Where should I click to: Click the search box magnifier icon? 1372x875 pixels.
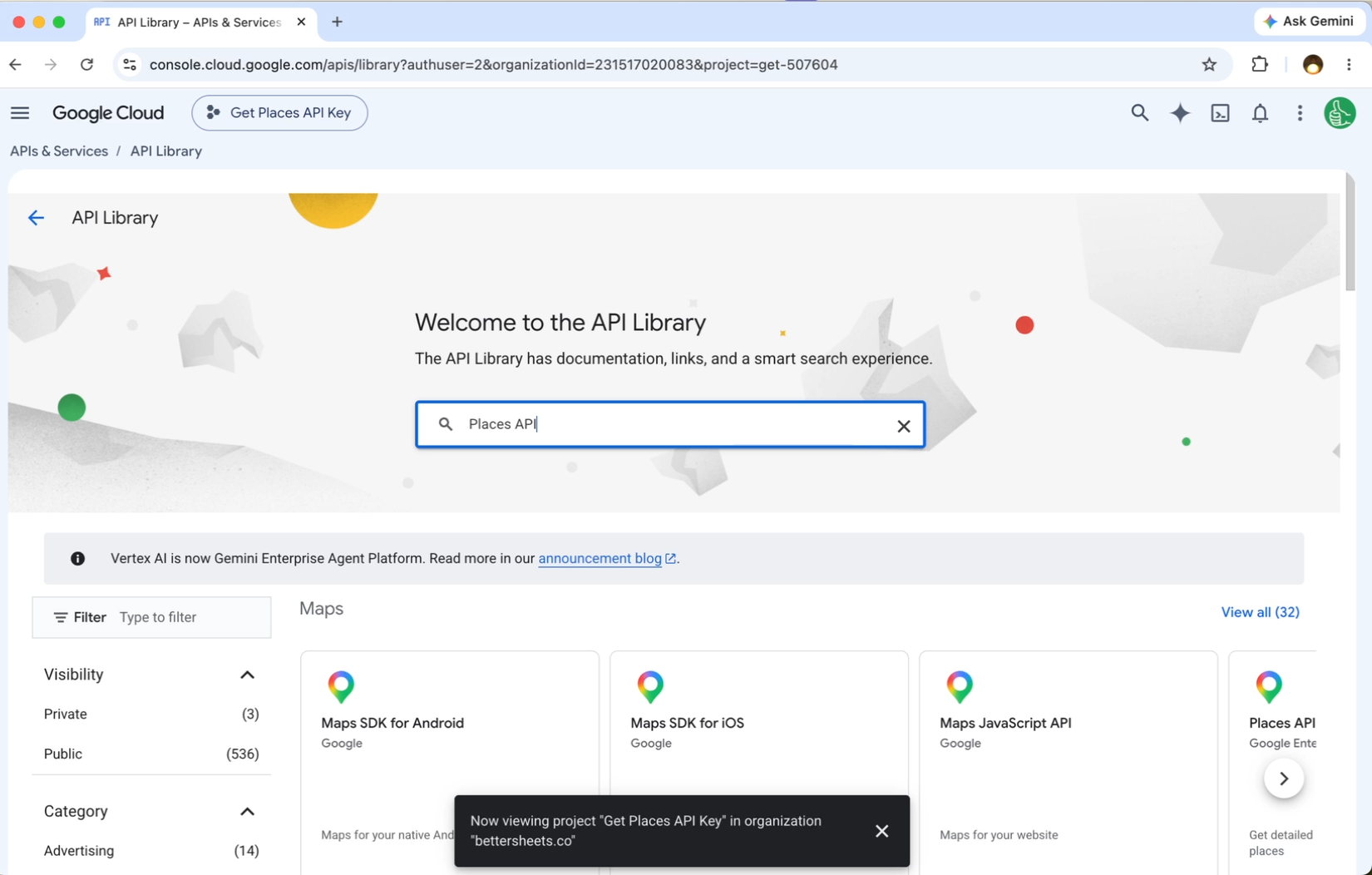pyautogui.click(x=446, y=424)
